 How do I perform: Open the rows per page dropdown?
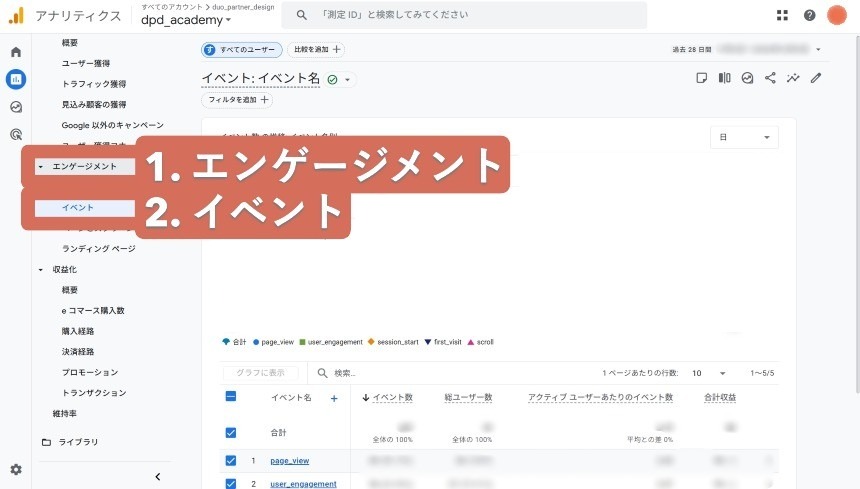tap(708, 373)
